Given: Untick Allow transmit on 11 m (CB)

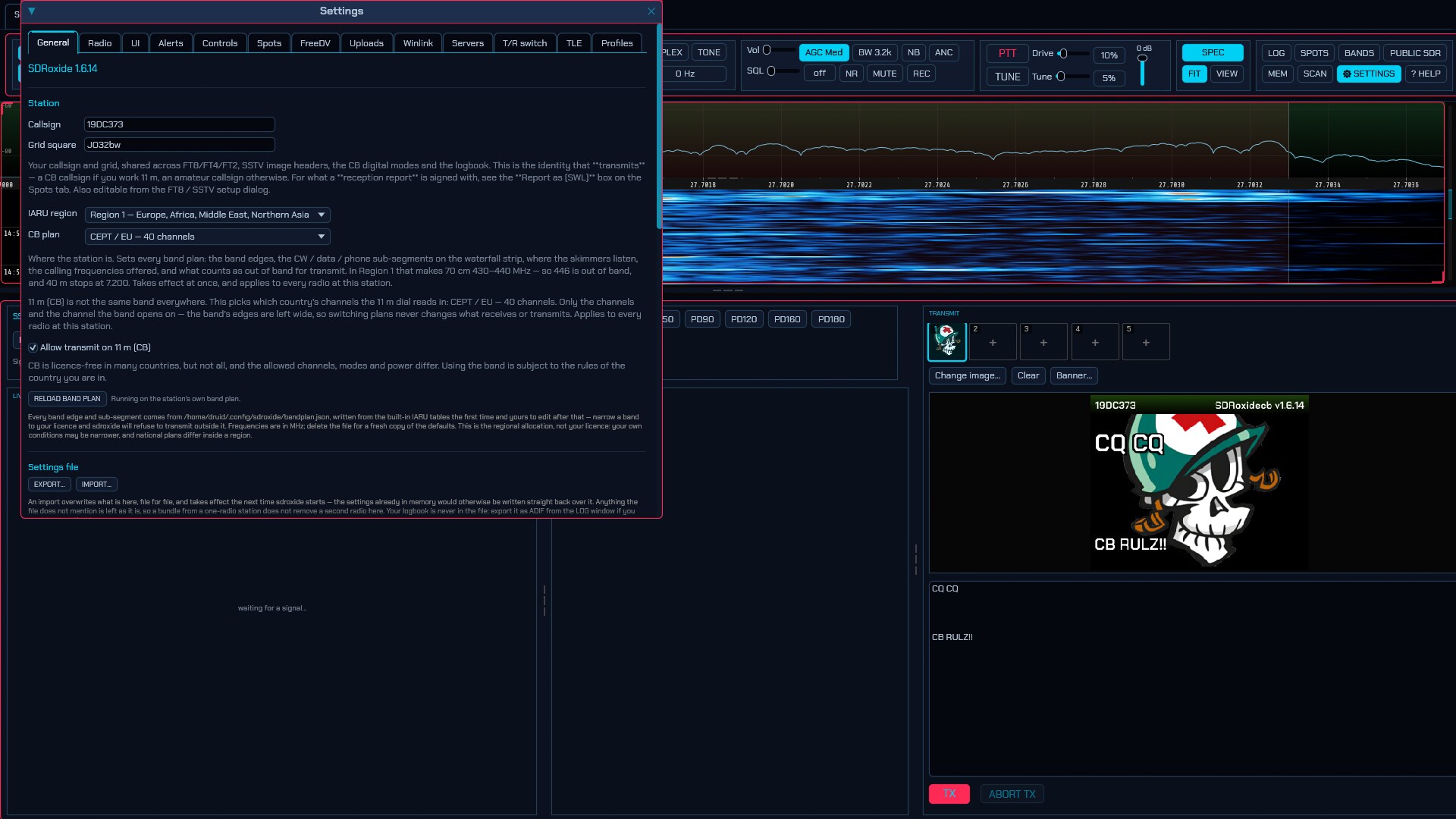Looking at the screenshot, I should pos(33,347).
